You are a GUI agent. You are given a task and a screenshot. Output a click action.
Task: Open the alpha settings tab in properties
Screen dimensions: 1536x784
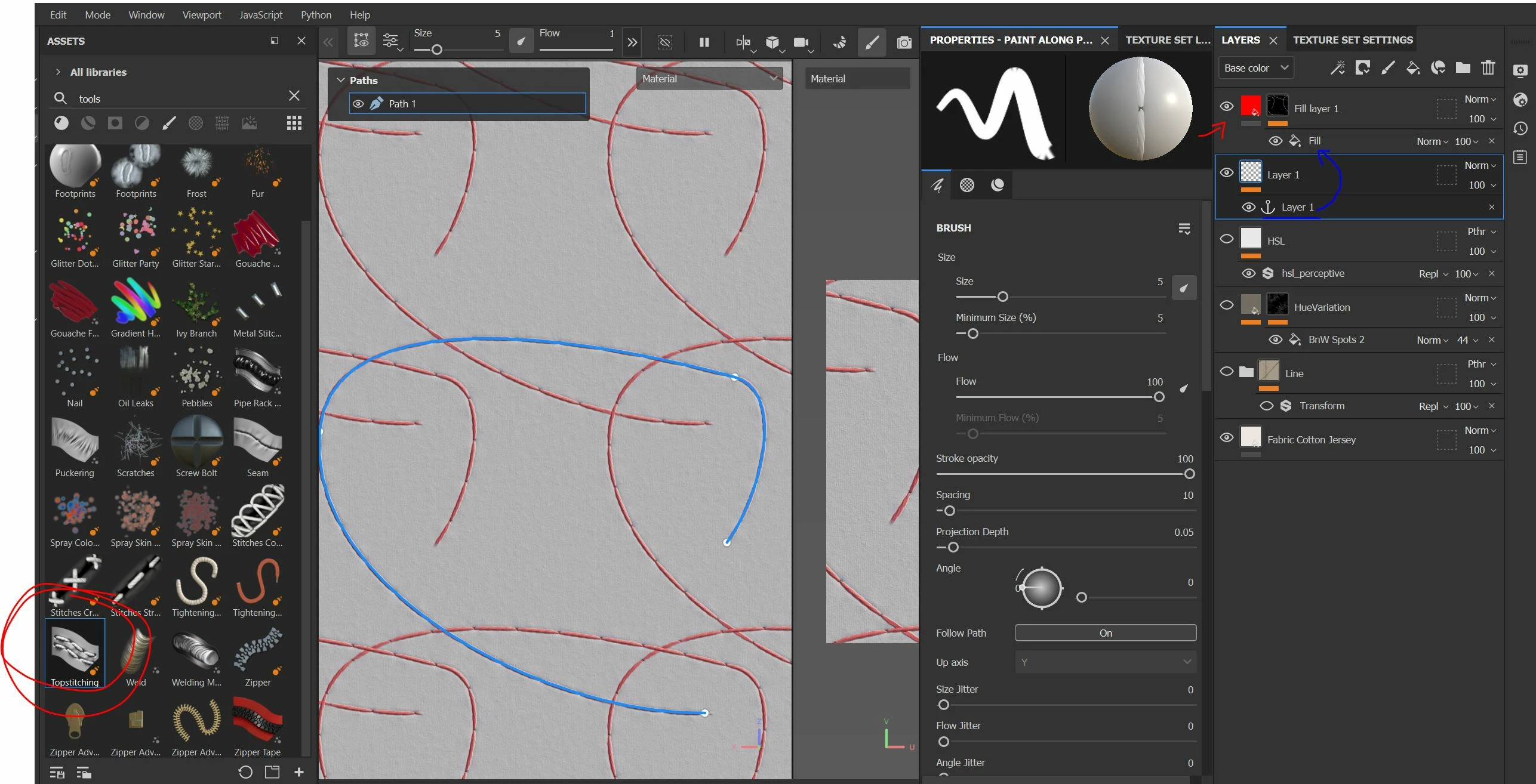click(x=966, y=185)
